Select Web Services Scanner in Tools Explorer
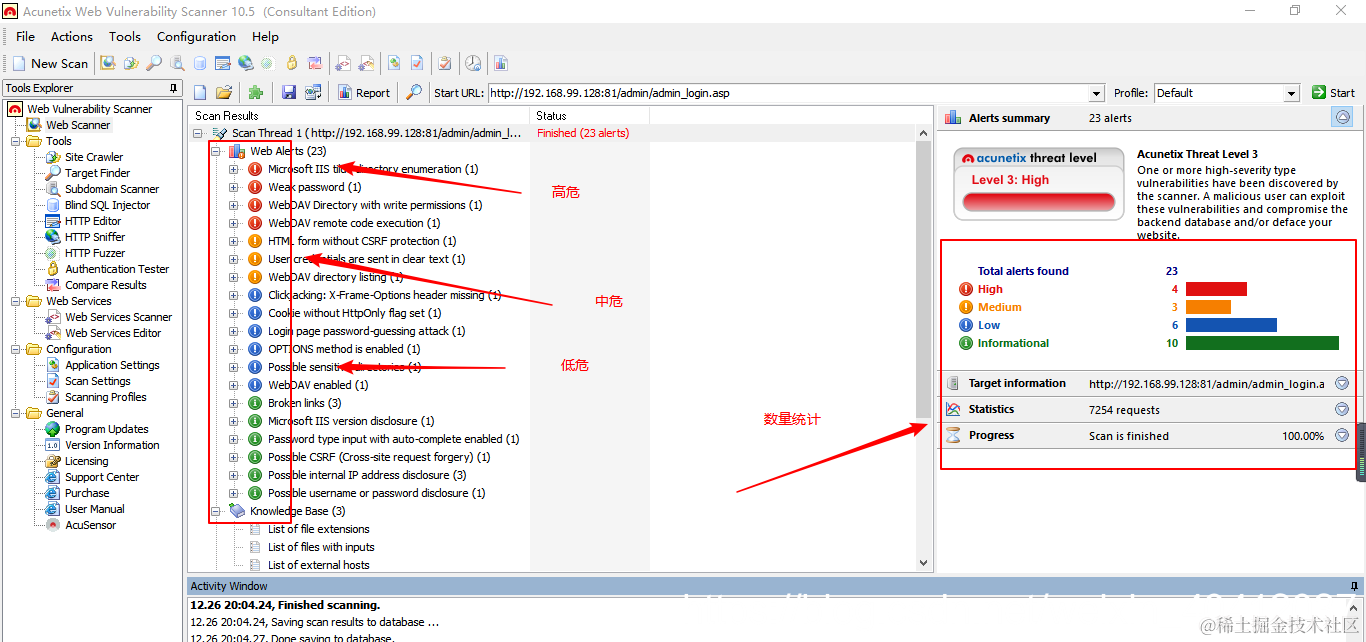Image resolution: width=1366 pixels, height=642 pixels. pyautogui.click(x=119, y=317)
